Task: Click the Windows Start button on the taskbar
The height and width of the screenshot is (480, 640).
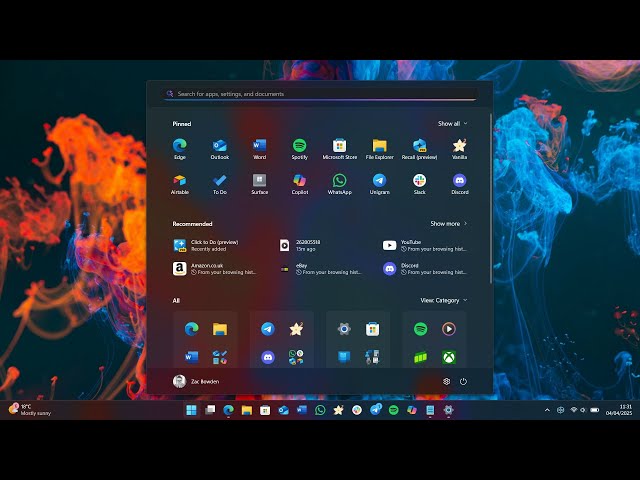Action: pos(191,410)
